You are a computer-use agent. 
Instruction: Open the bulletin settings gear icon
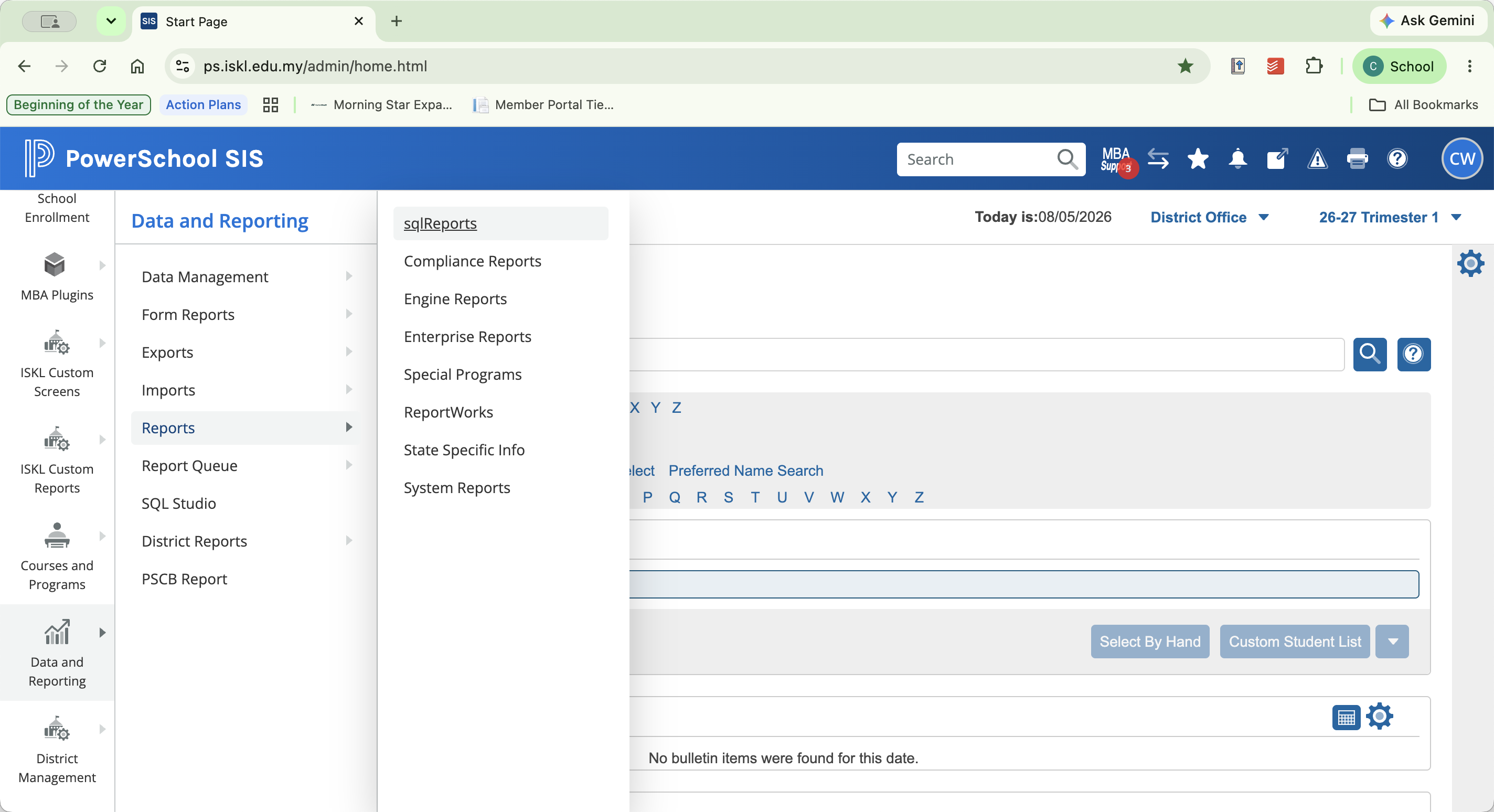coord(1379,715)
